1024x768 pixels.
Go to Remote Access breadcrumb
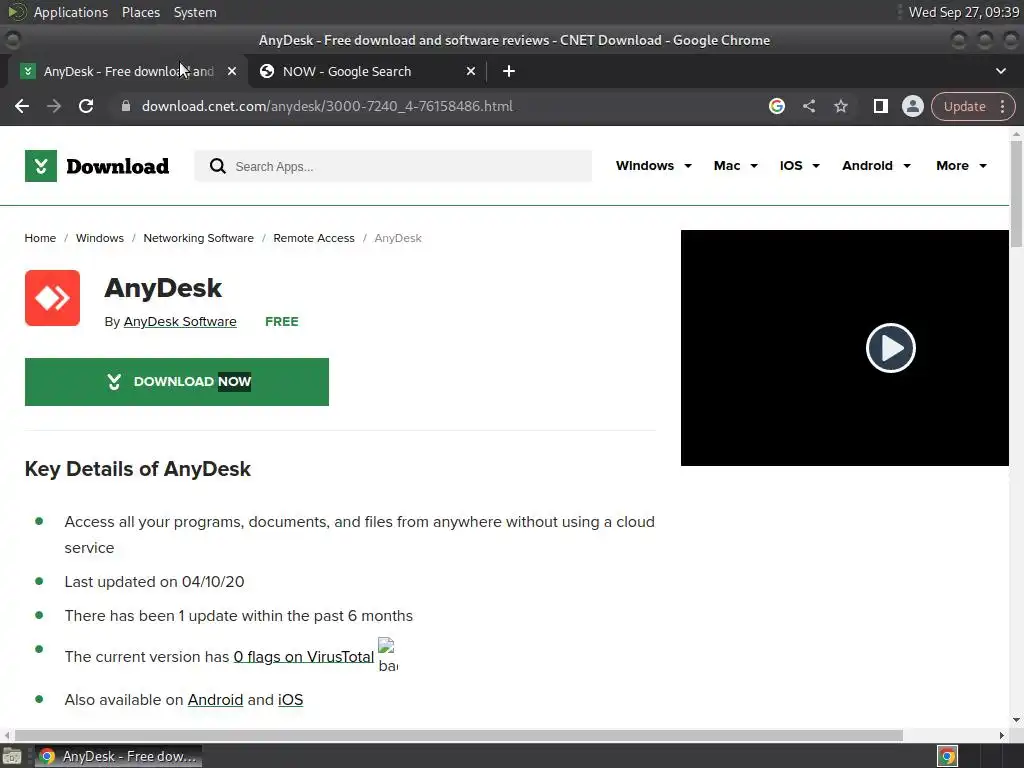click(x=314, y=238)
